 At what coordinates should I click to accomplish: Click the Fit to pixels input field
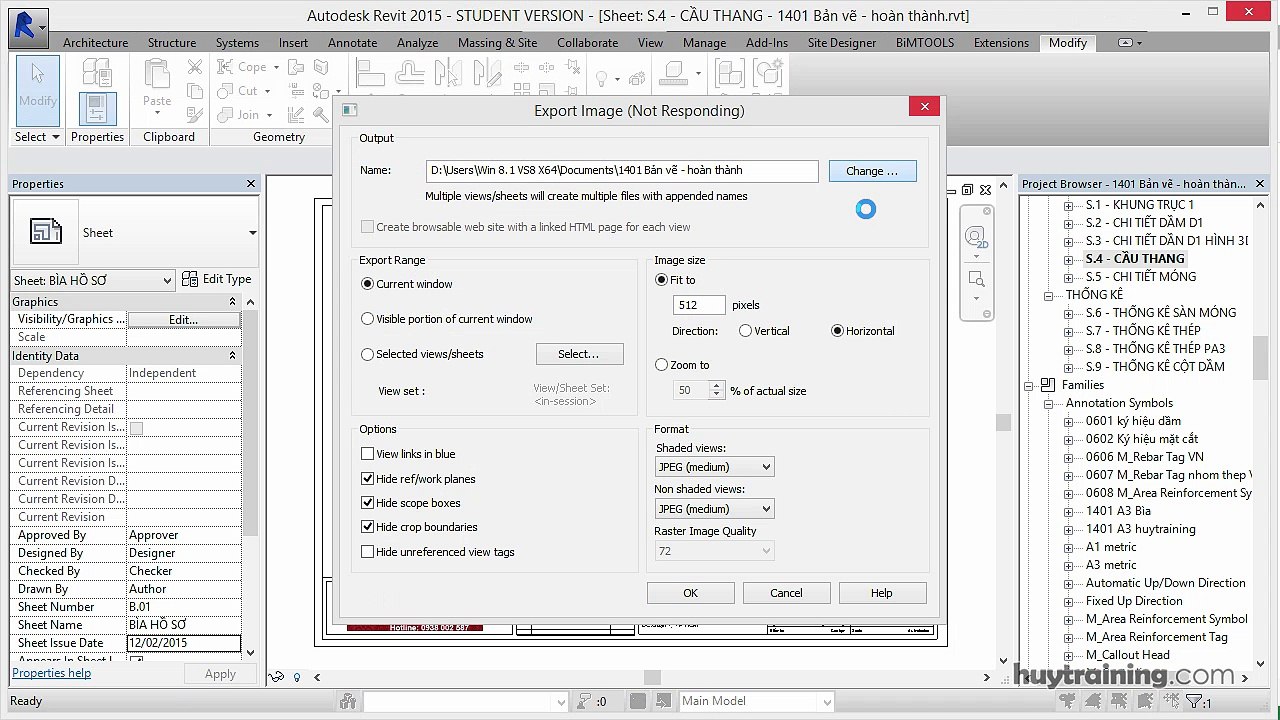[x=700, y=305]
